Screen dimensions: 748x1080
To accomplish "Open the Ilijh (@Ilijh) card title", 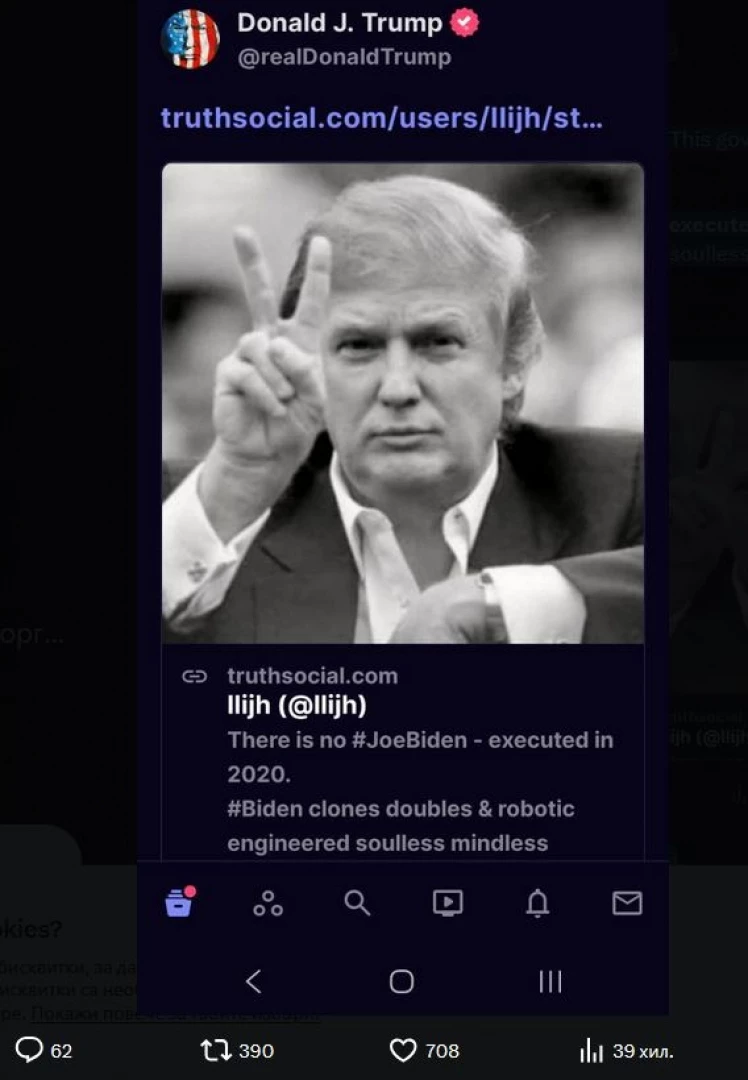I will (x=297, y=705).
